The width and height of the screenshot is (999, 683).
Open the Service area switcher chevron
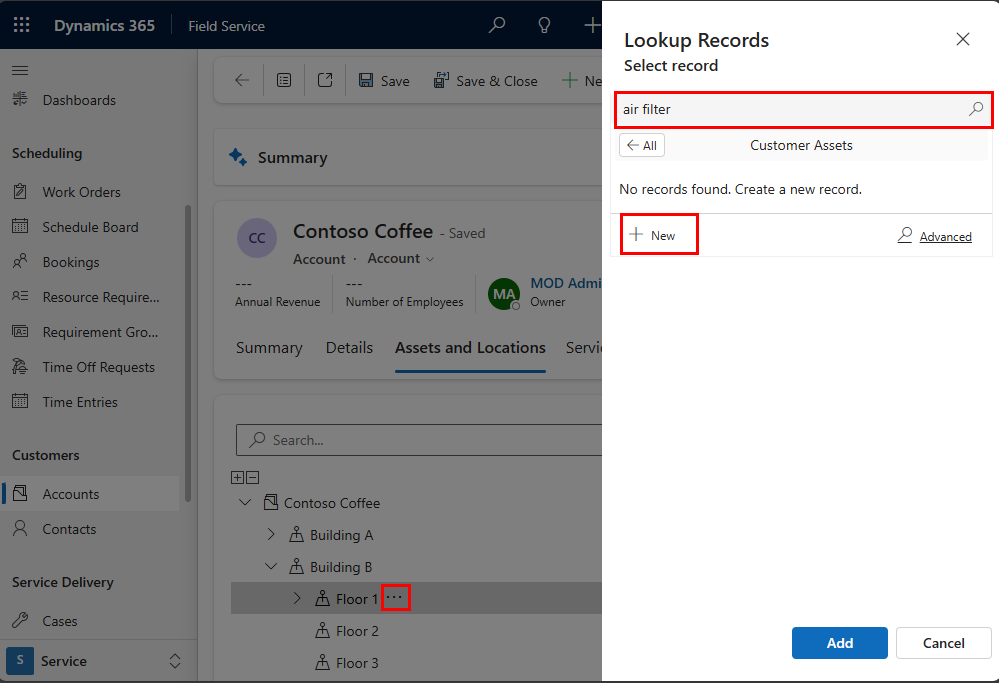pyautogui.click(x=175, y=661)
